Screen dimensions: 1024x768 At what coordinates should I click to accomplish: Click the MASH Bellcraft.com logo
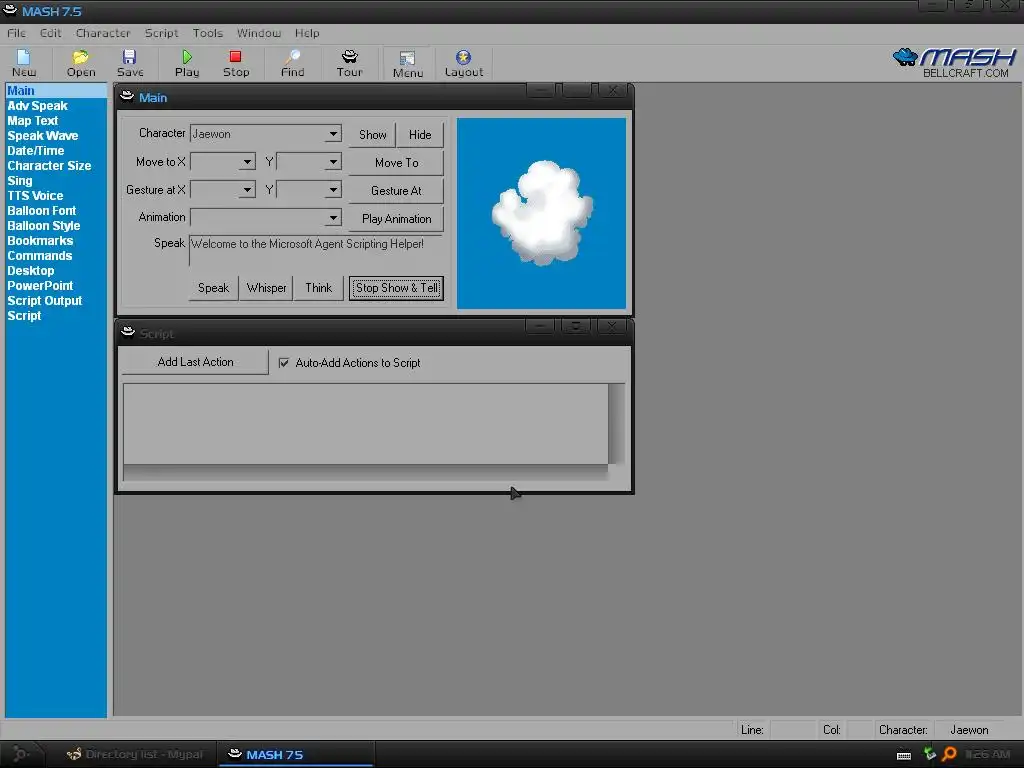tap(953, 63)
